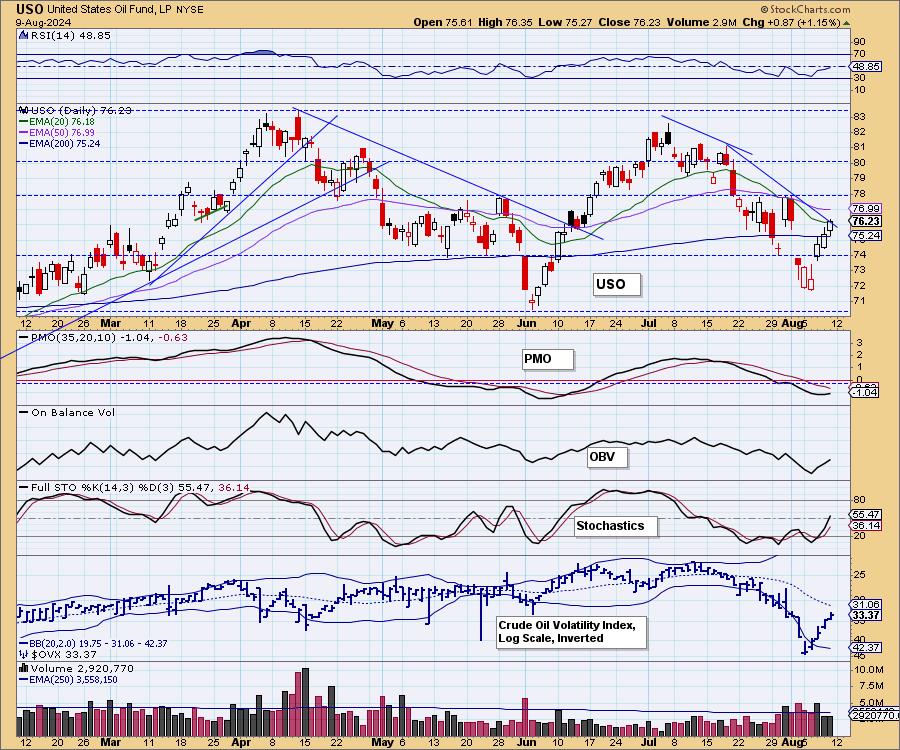Click the green up arrow after Chg +0.87

click(846, 23)
